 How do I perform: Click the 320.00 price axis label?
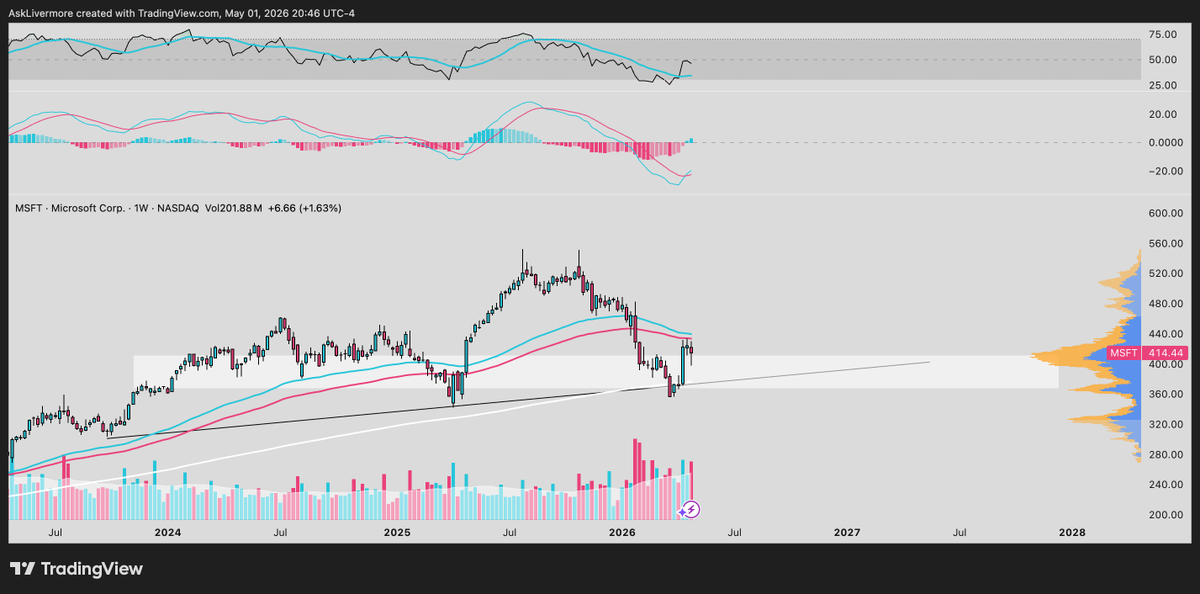(x=1164, y=424)
